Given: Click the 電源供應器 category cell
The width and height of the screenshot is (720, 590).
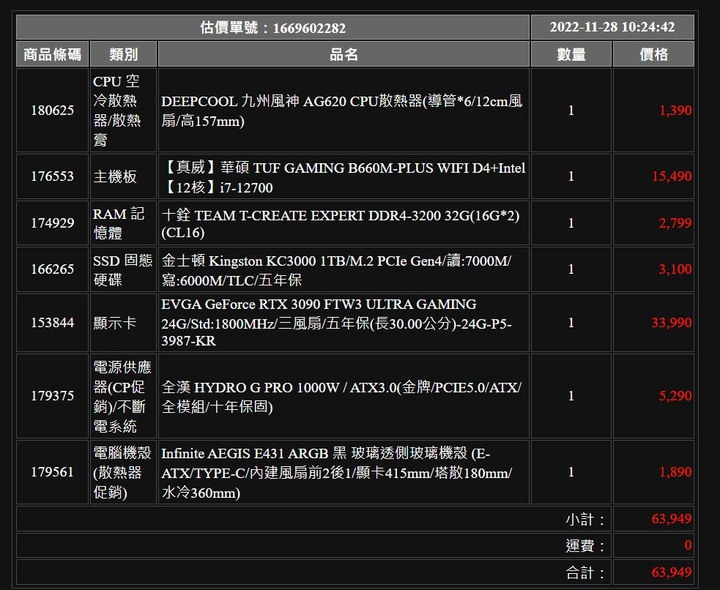Looking at the screenshot, I should pyautogui.click(x=122, y=396).
